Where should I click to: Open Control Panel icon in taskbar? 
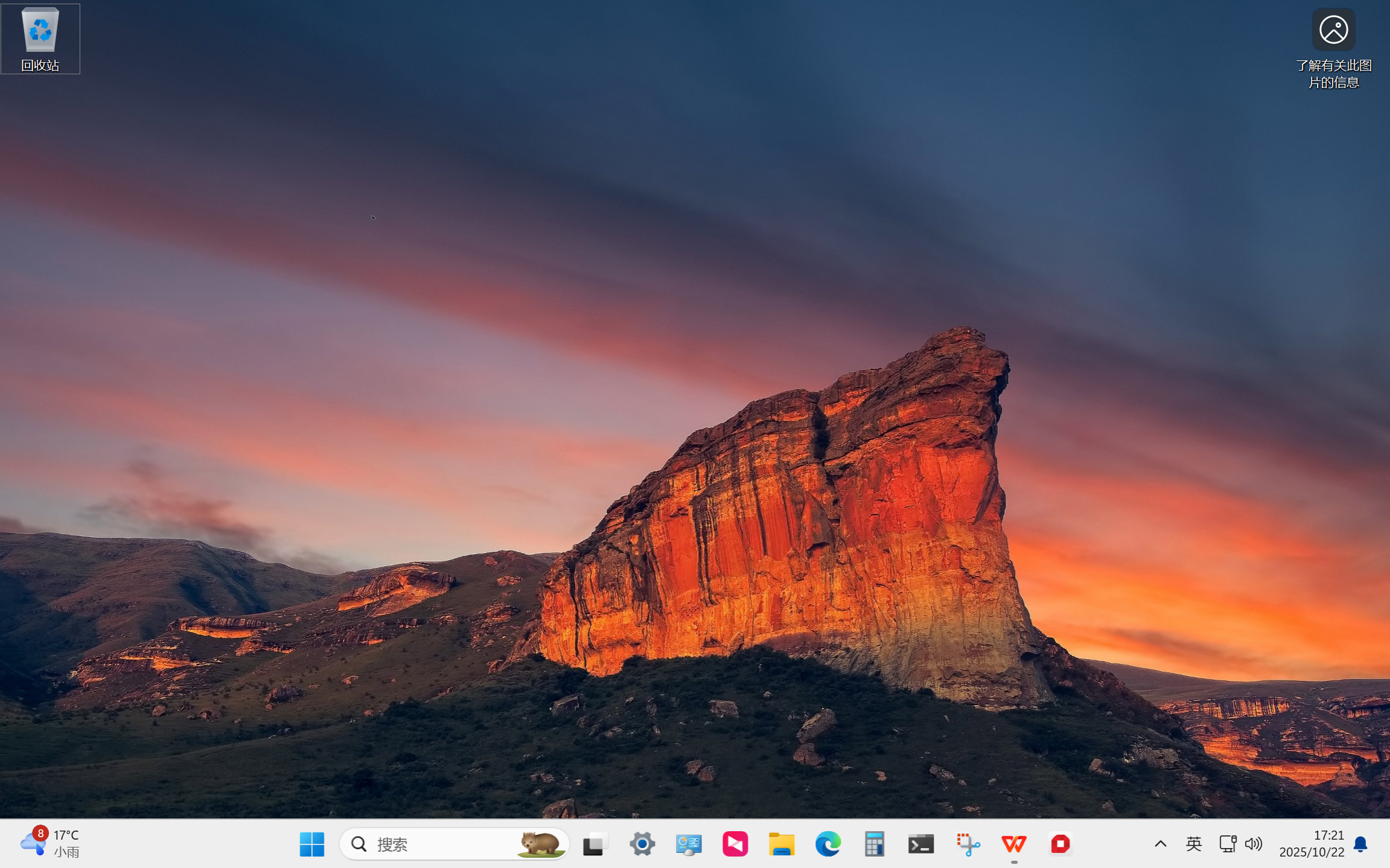[689, 844]
